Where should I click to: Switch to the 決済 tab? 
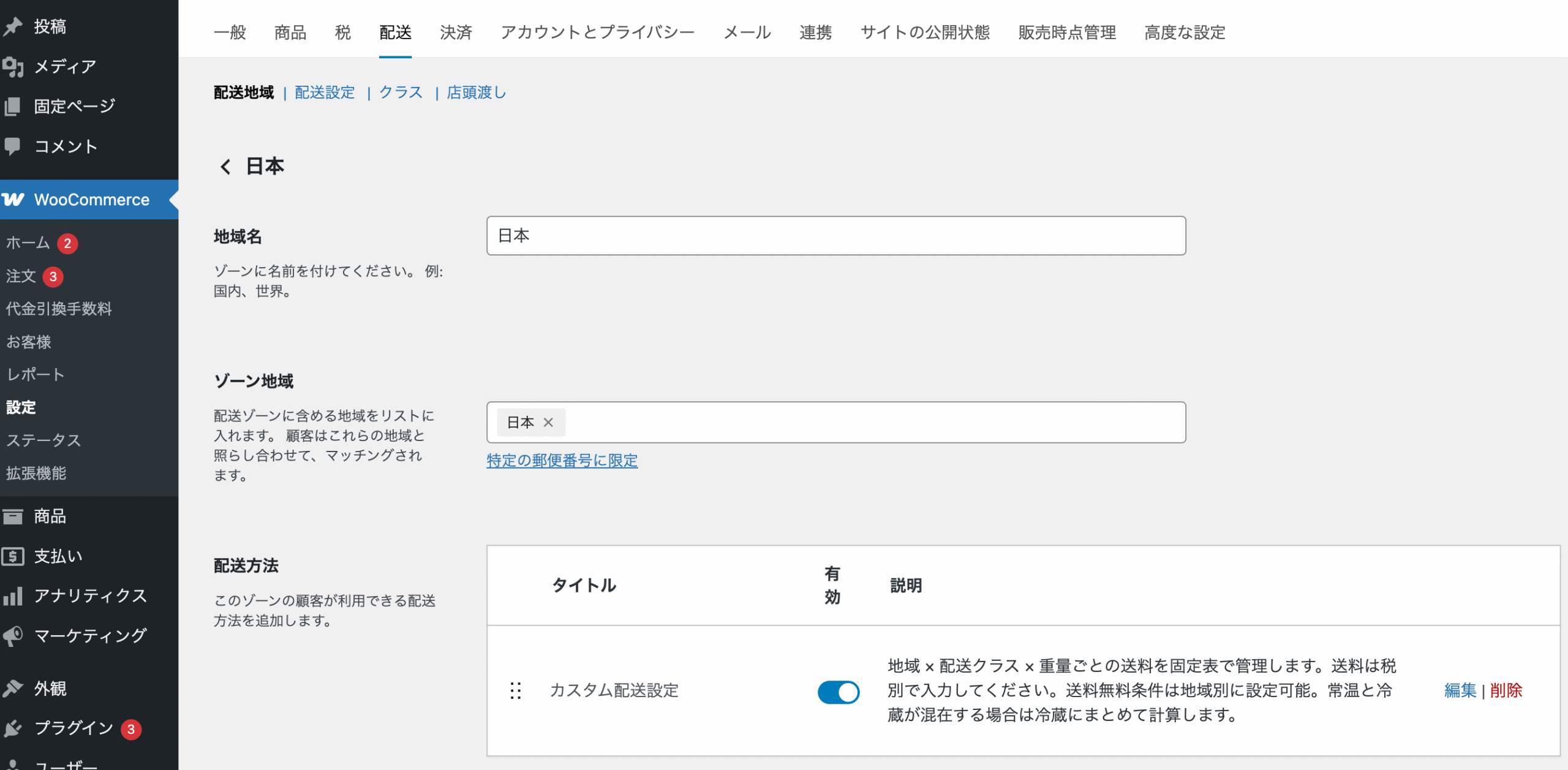pos(455,32)
